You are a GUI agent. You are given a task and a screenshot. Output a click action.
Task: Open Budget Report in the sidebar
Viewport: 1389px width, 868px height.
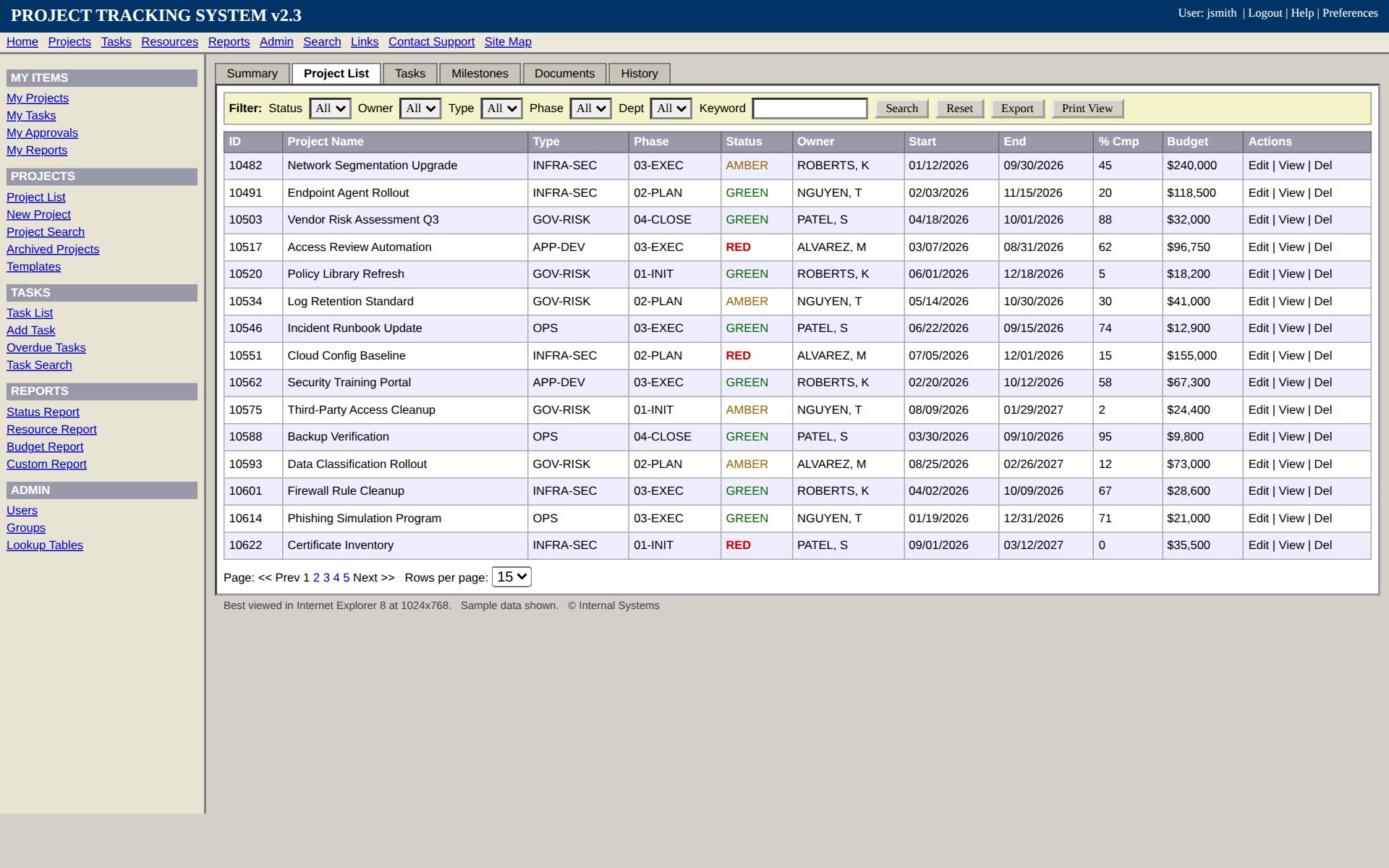(x=45, y=447)
